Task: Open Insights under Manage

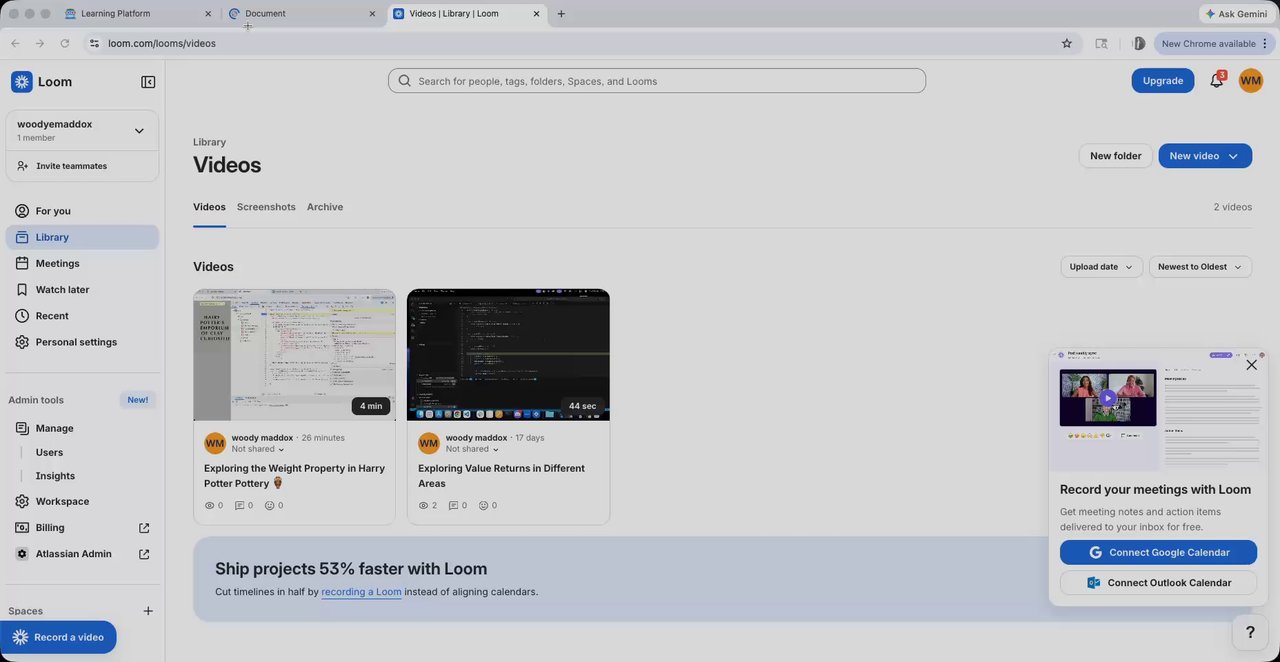Action: (x=55, y=476)
